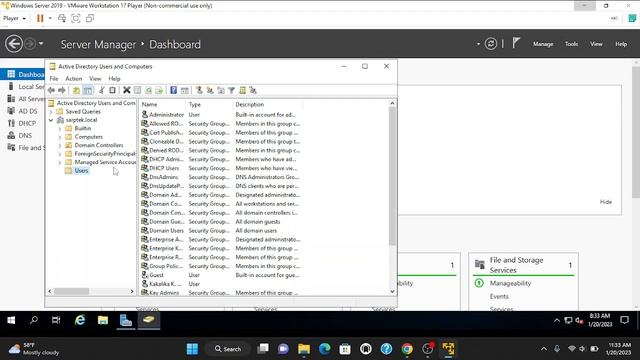Click the Up one level folder icon
640x360 pixels.
(x=76, y=90)
